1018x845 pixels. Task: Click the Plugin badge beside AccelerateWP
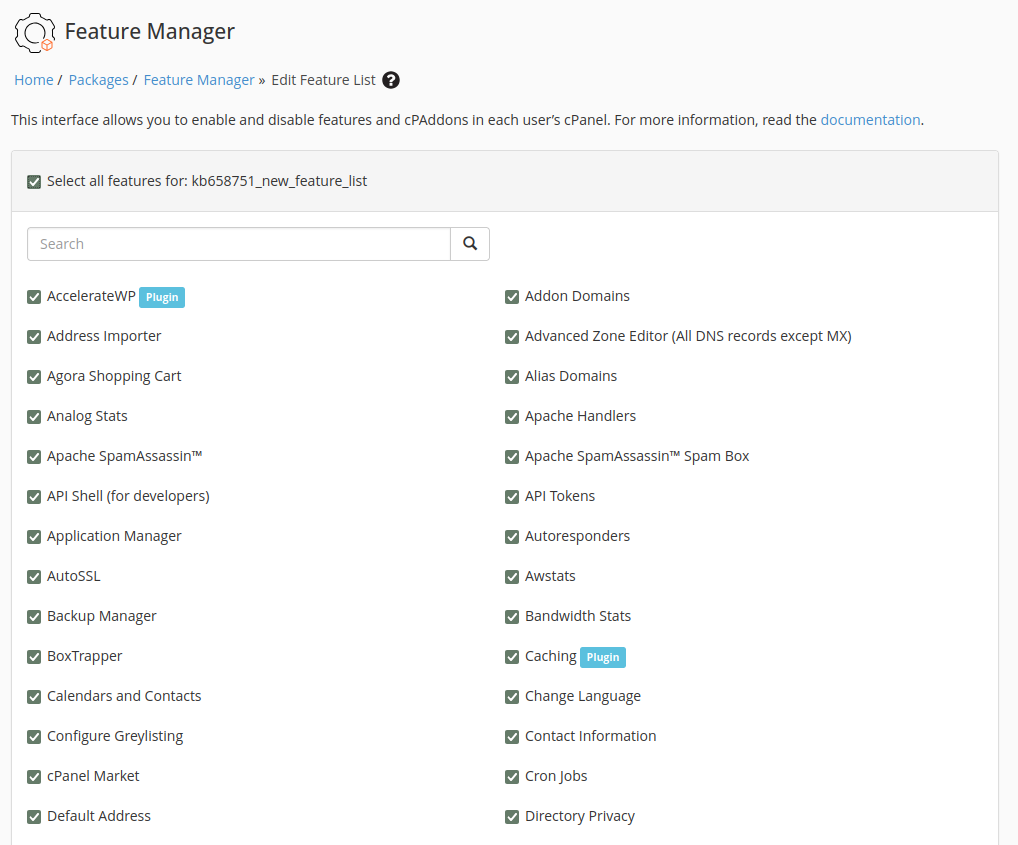(x=162, y=297)
